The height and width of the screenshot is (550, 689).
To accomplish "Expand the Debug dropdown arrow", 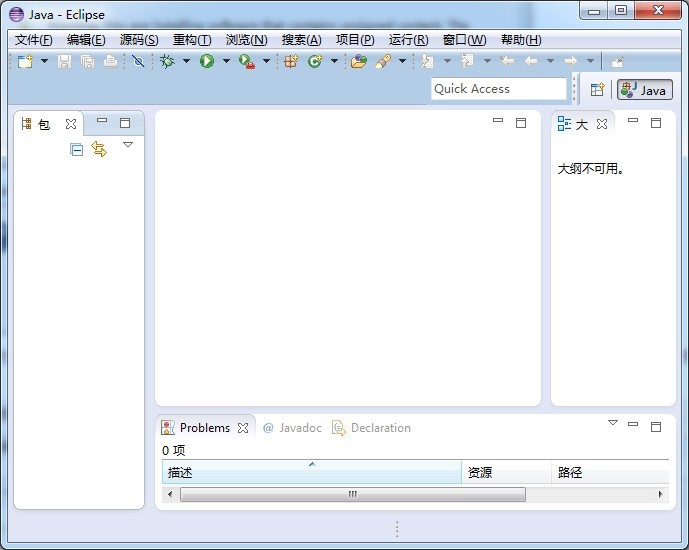I will (186, 61).
